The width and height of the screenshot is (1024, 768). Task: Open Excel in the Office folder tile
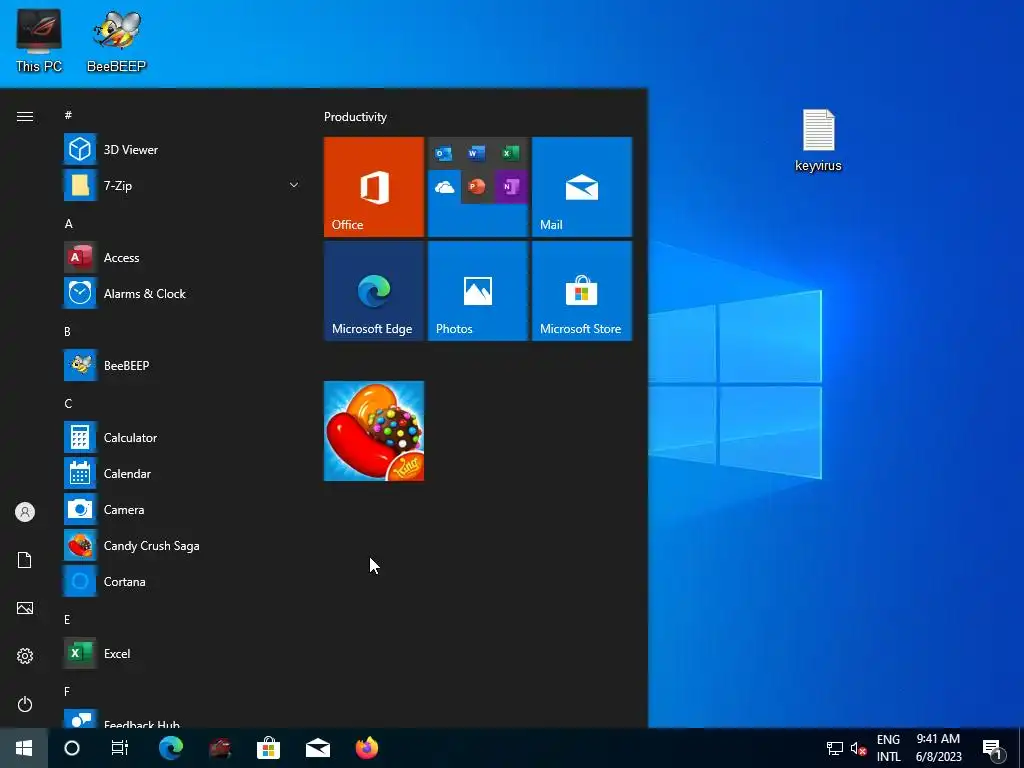(x=511, y=153)
